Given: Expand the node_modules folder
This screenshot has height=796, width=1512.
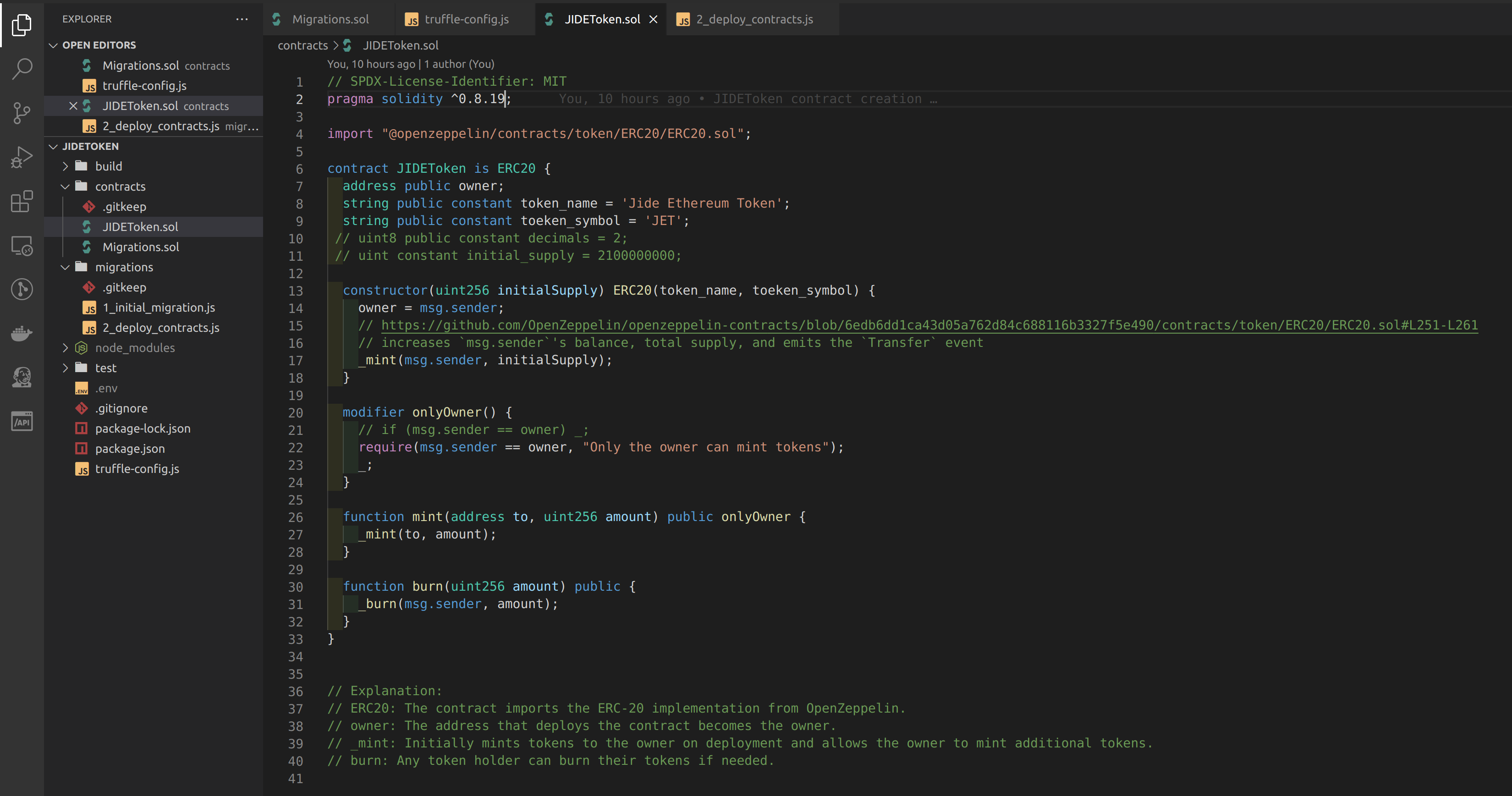Looking at the screenshot, I should point(65,348).
